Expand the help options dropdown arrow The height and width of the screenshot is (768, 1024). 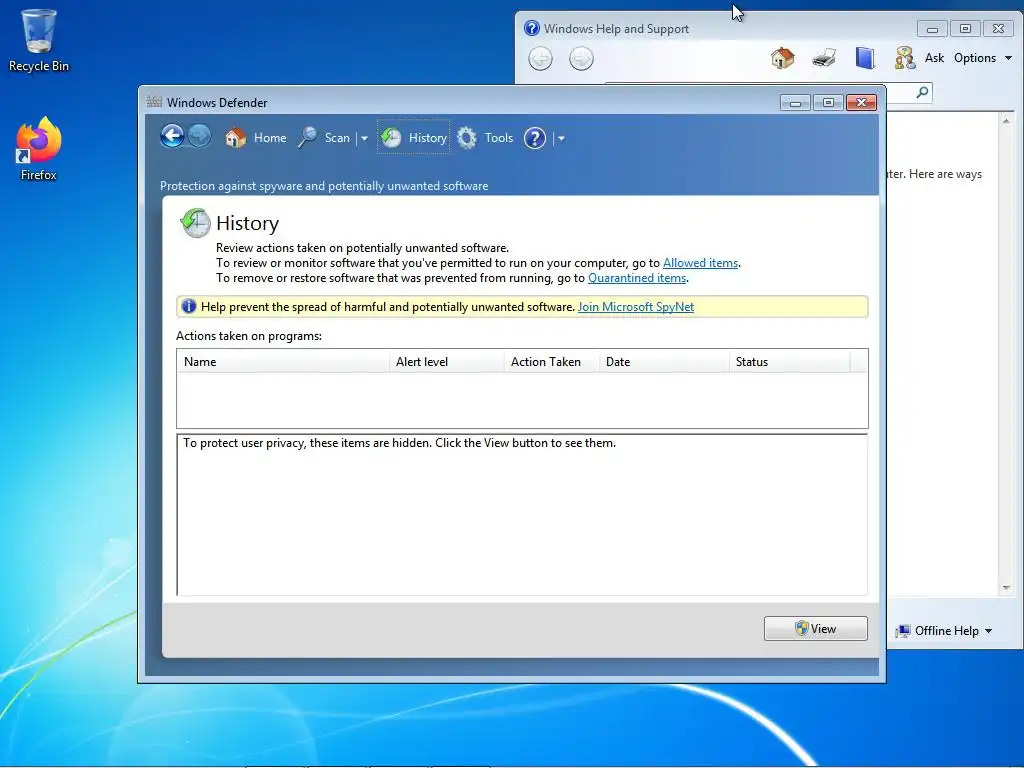(x=561, y=138)
